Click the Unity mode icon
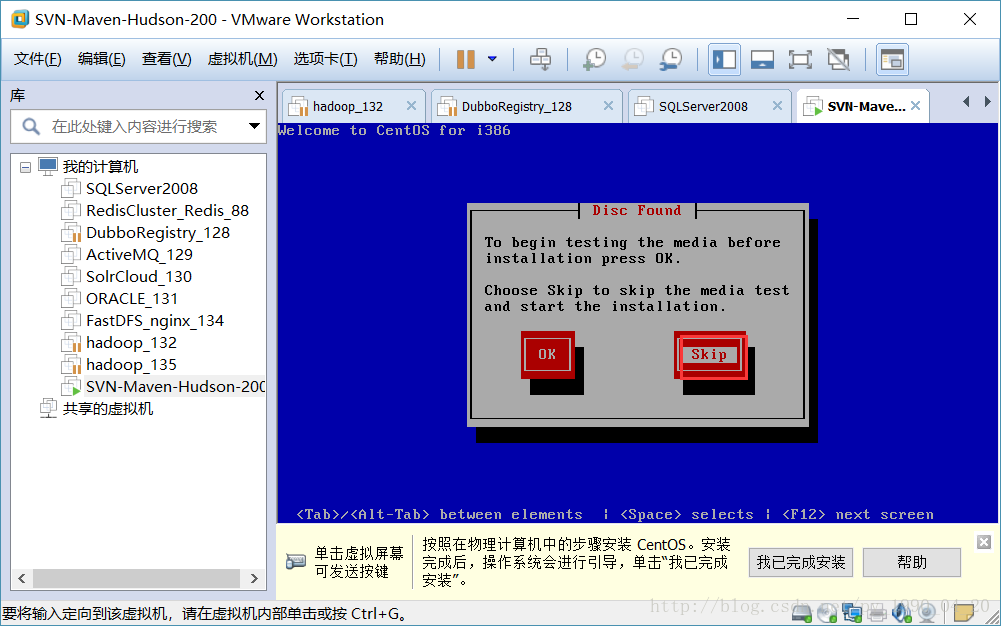This screenshot has width=1001, height=626. 838,60
